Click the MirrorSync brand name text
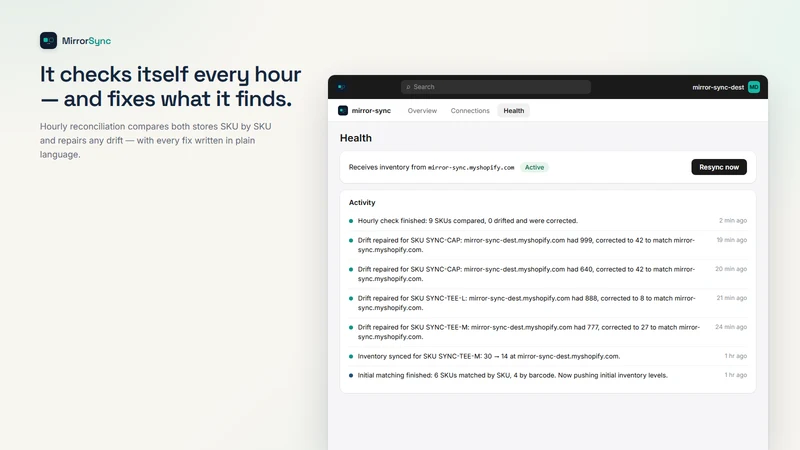800x450 pixels. pyautogui.click(x=86, y=41)
